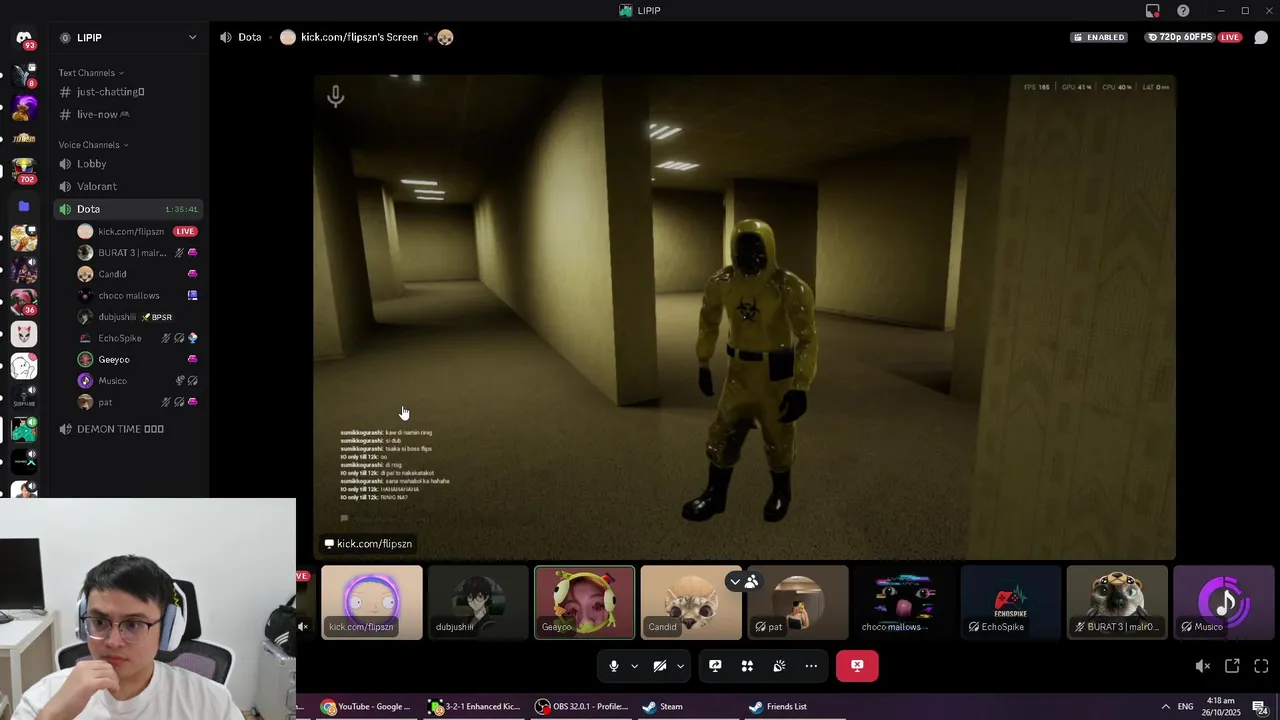Open the Inbox icon in title bar
The width and height of the screenshot is (1280, 720).
pyautogui.click(x=1153, y=11)
